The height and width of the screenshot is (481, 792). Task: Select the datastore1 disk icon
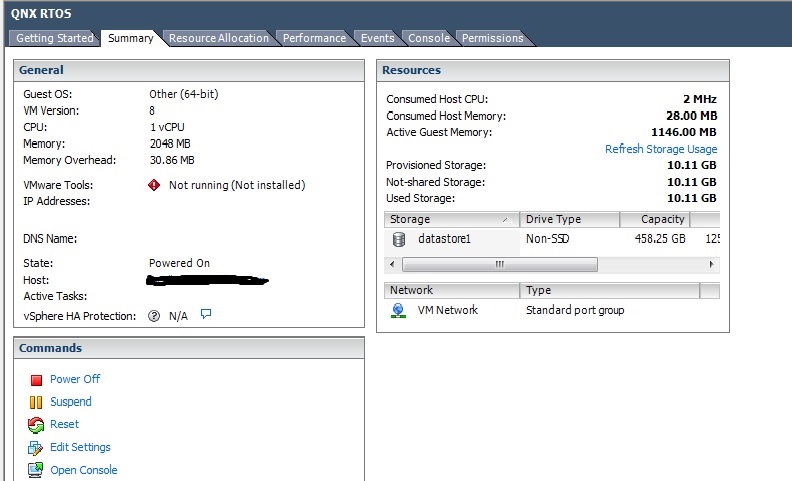(399, 240)
